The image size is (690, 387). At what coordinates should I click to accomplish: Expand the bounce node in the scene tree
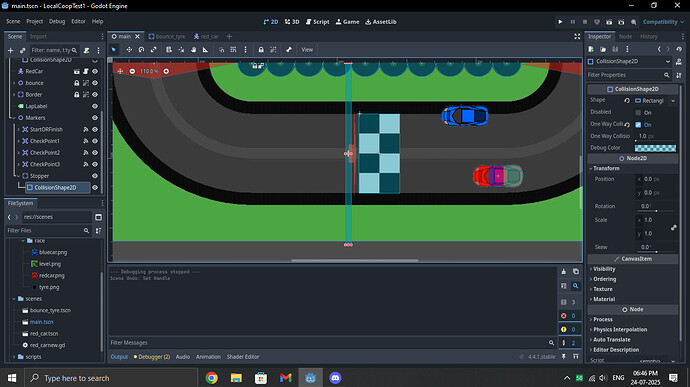click(x=14, y=83)
